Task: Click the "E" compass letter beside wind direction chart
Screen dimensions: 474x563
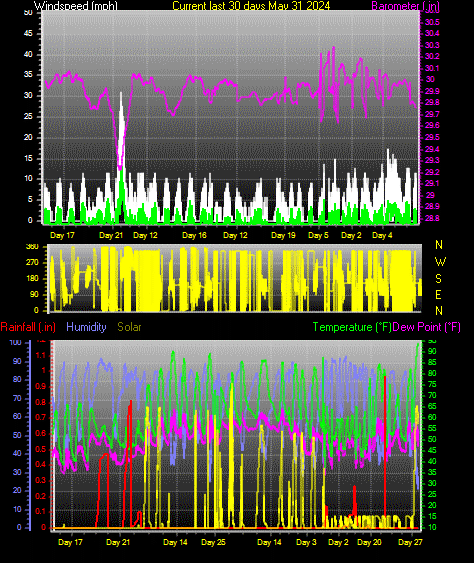Action: point(438,295)
